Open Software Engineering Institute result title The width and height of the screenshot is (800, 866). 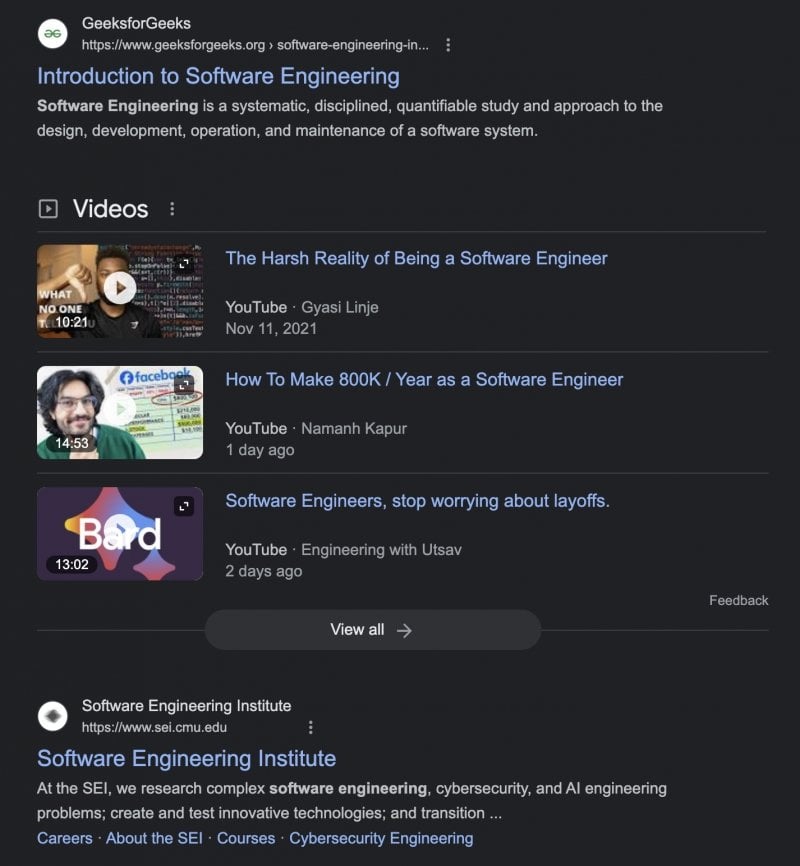pos(186,759)
